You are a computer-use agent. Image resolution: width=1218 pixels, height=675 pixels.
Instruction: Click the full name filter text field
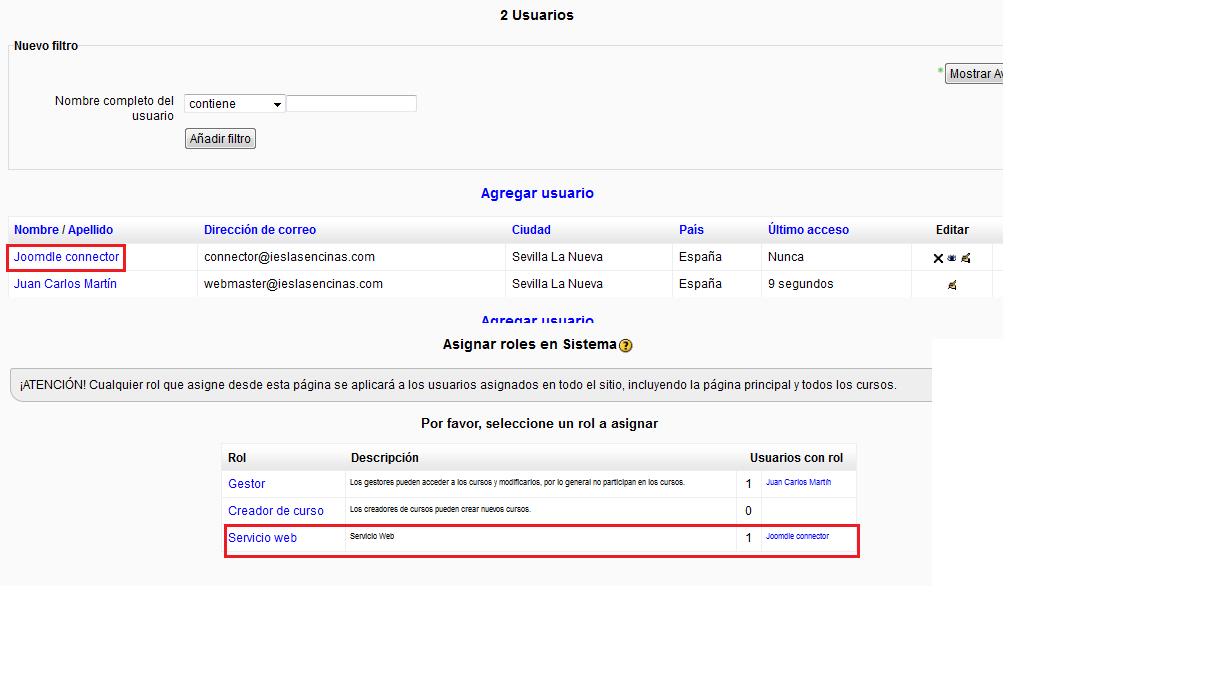351,104
